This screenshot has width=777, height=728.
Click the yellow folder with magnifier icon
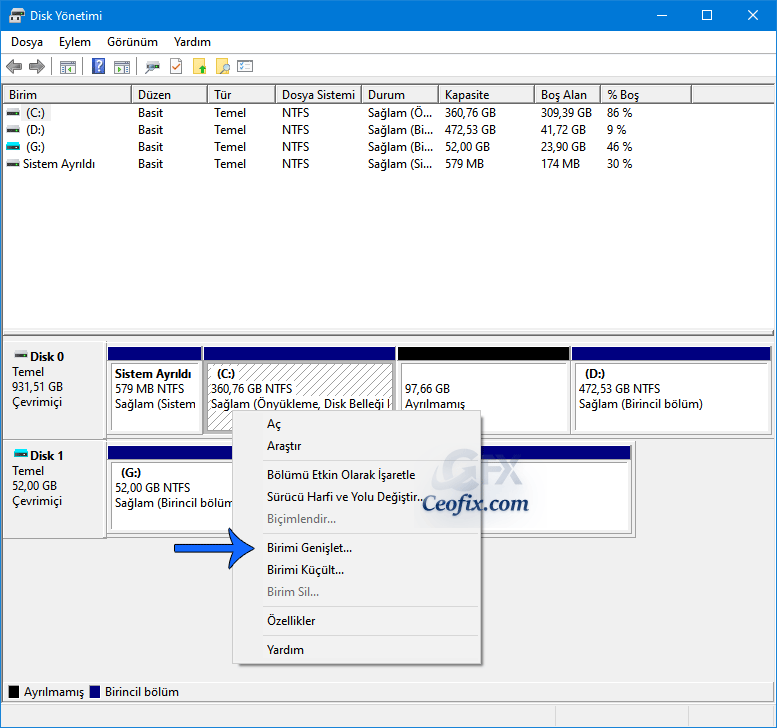(x=222, y=66)
